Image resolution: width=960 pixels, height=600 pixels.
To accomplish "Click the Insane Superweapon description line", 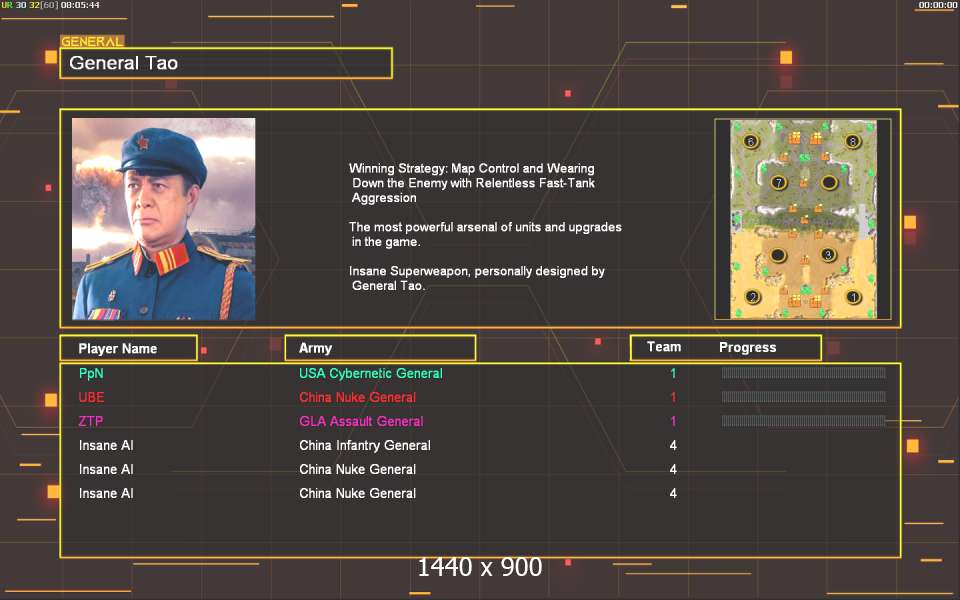I will tap(477, 278).
